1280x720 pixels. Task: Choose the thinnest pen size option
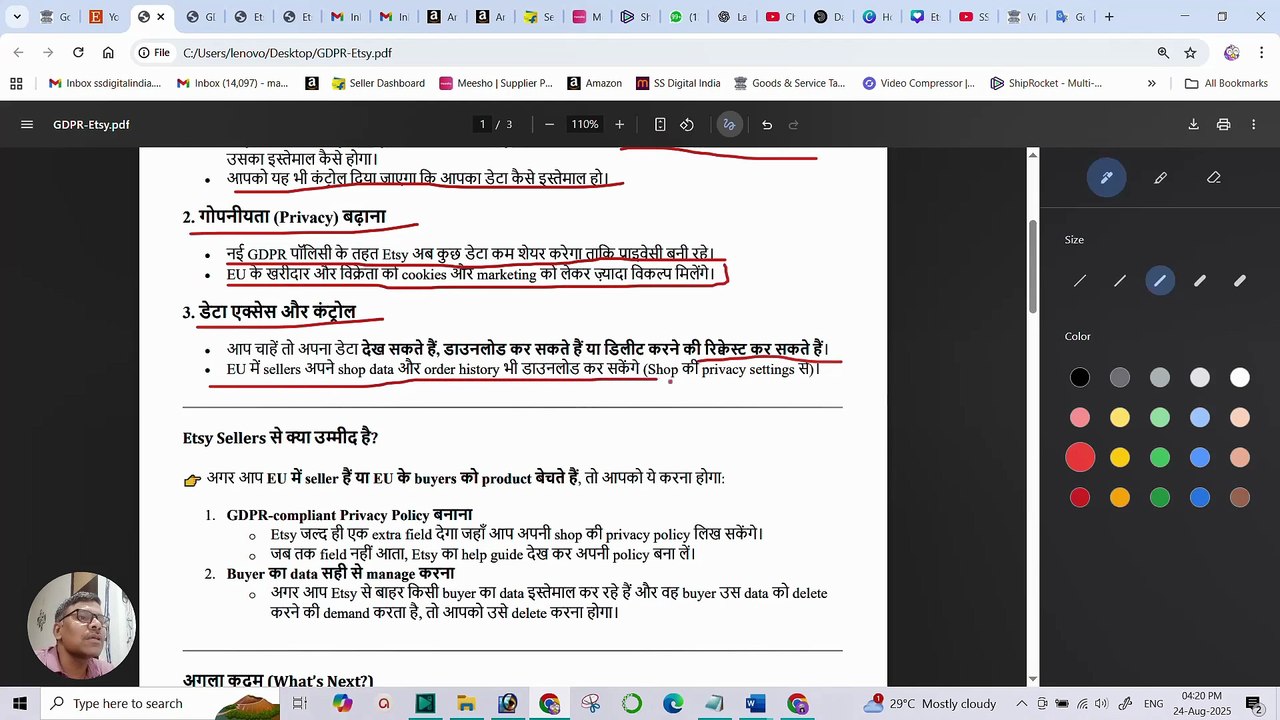(x=1080, y=281)
